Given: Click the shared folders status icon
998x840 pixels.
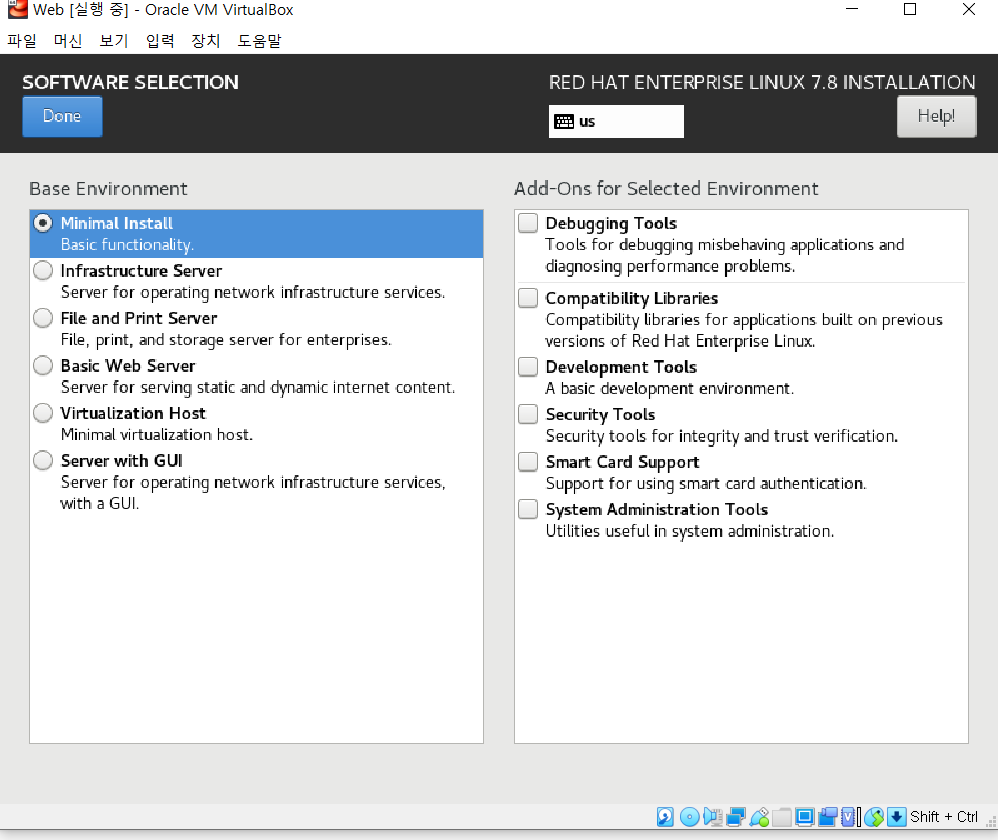Looking at the screenshot, I should (x=782, y=816).
